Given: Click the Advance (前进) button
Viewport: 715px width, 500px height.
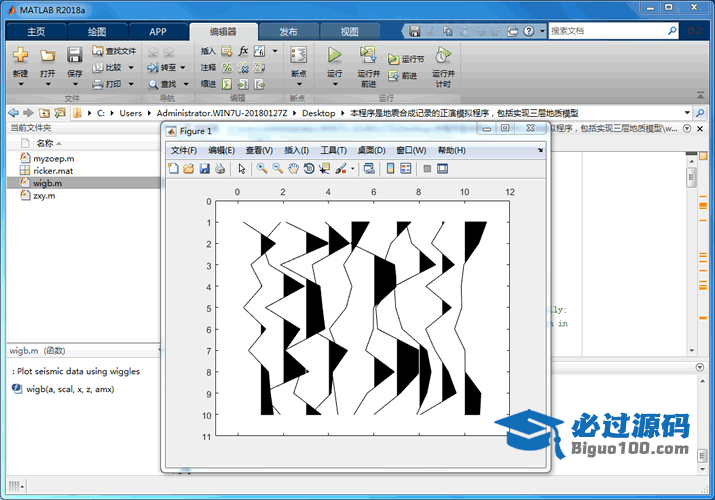Looking at the screenshot, I should 403,76.
